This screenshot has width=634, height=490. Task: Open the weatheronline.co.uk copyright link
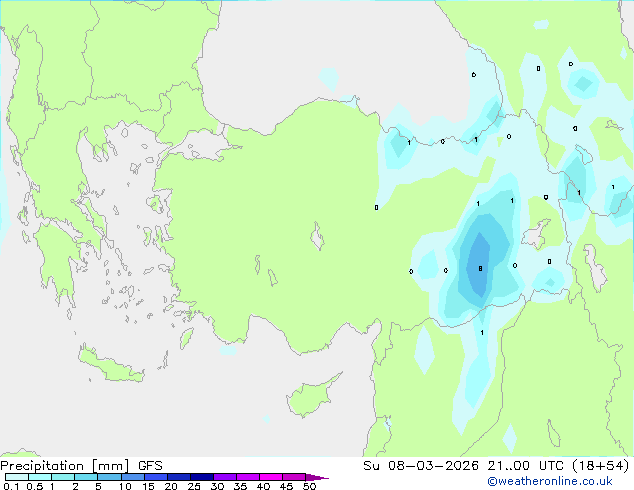[549, 481]
